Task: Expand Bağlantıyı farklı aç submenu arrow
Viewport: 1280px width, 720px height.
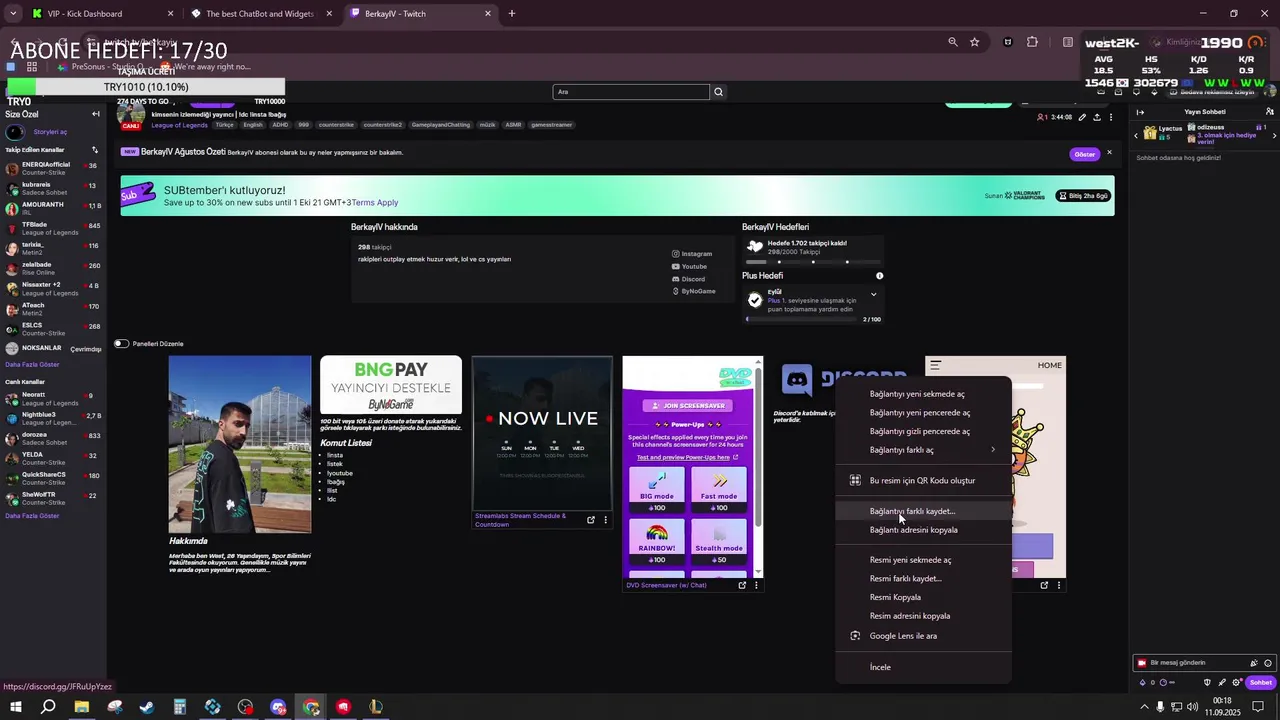Action: (x=993, y=450)
